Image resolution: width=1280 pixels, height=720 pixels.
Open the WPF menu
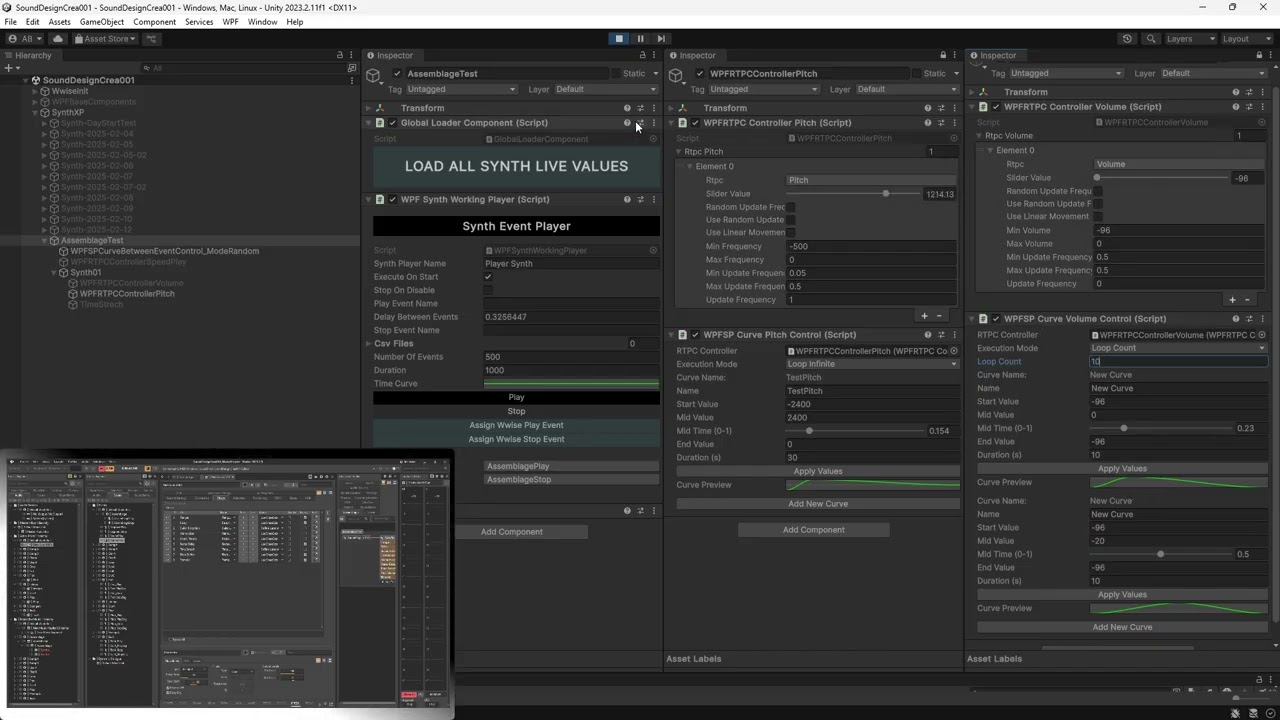(230, 22)
